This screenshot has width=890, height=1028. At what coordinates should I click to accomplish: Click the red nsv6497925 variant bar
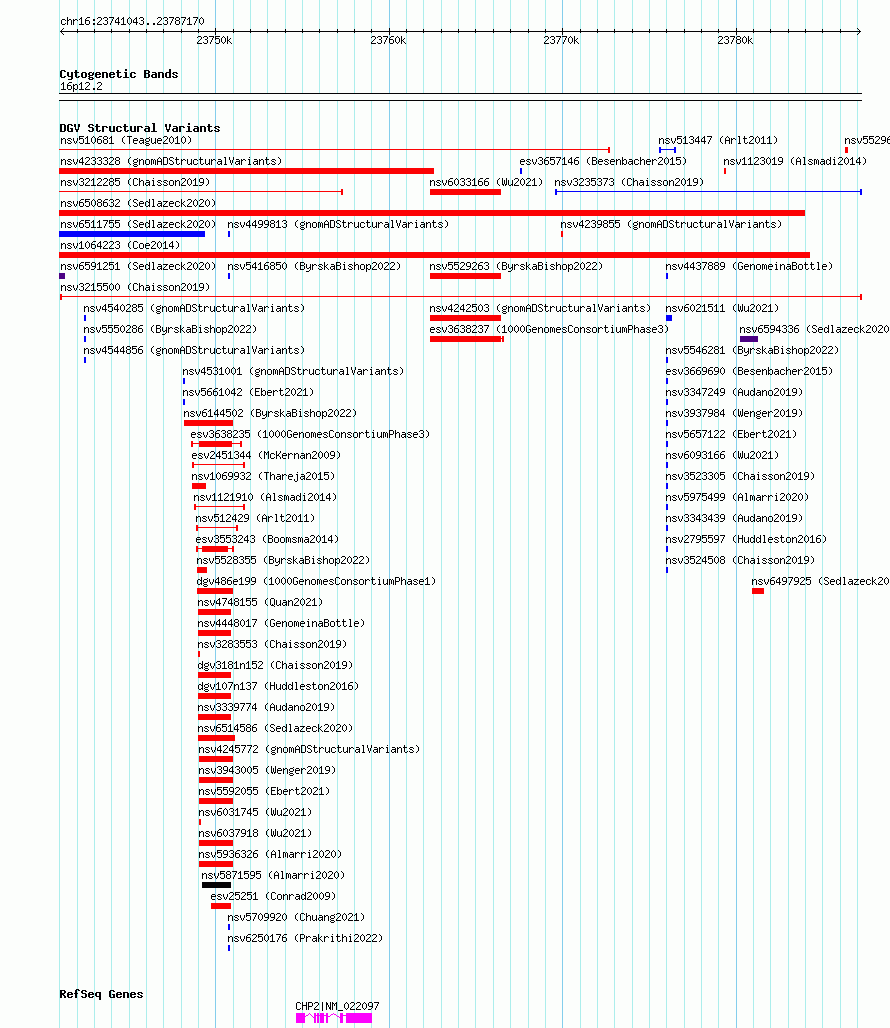pos(758,591)
